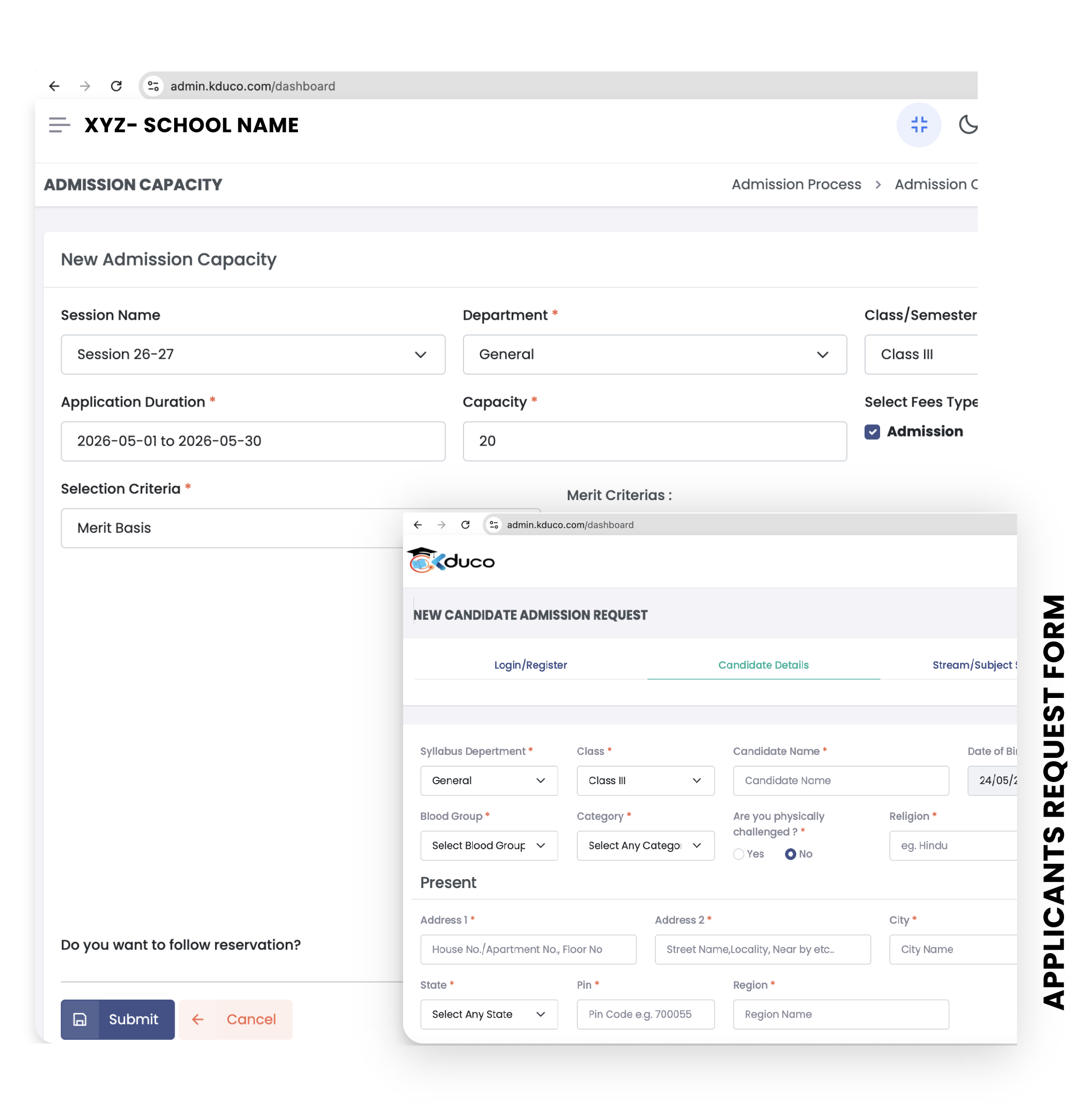Open Select Any State dropdown
1079x1120 pixels.
pos(489,1014)
